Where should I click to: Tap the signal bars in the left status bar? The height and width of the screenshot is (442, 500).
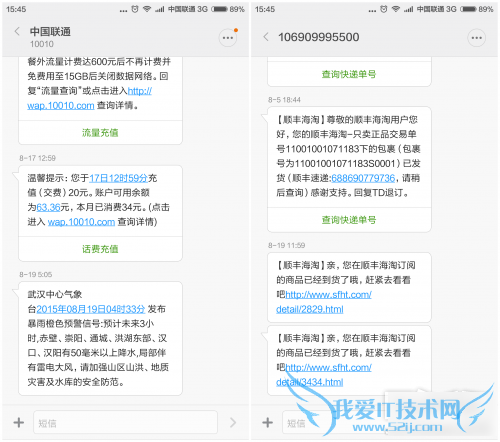pyautogui.click(x=160, y=9)
